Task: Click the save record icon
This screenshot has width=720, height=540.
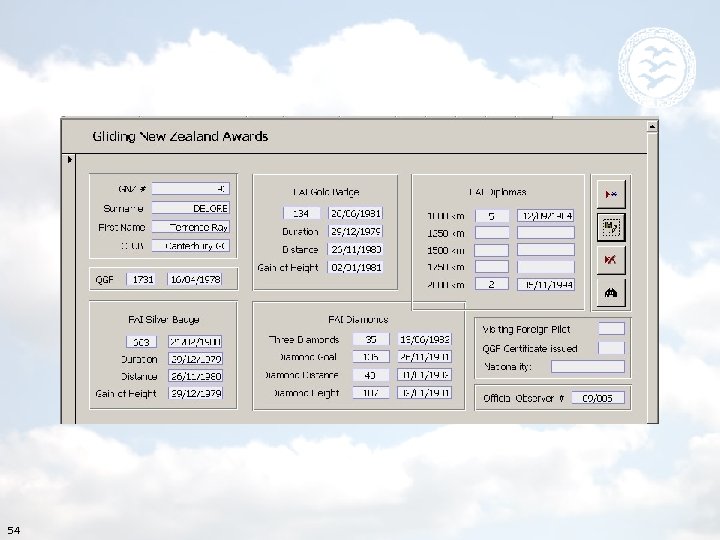Action: click(x=611, y=227)
